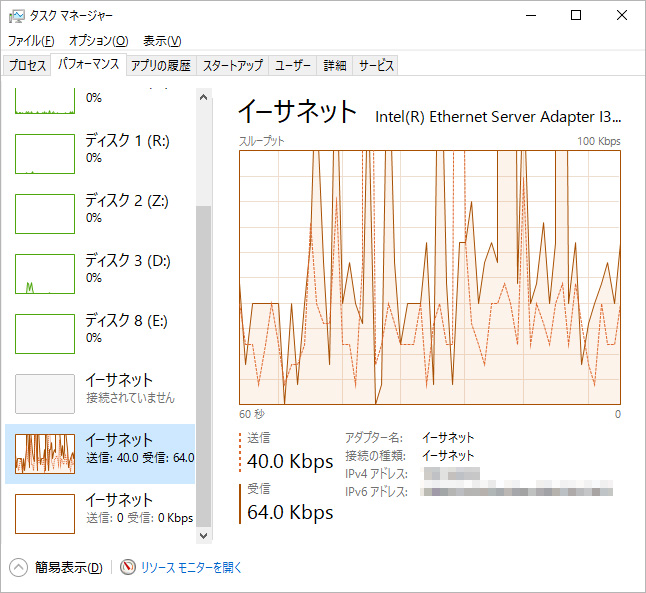Click the Resource Monitor icon
Screen dimensions: 646x593
(x=127, y=567)
